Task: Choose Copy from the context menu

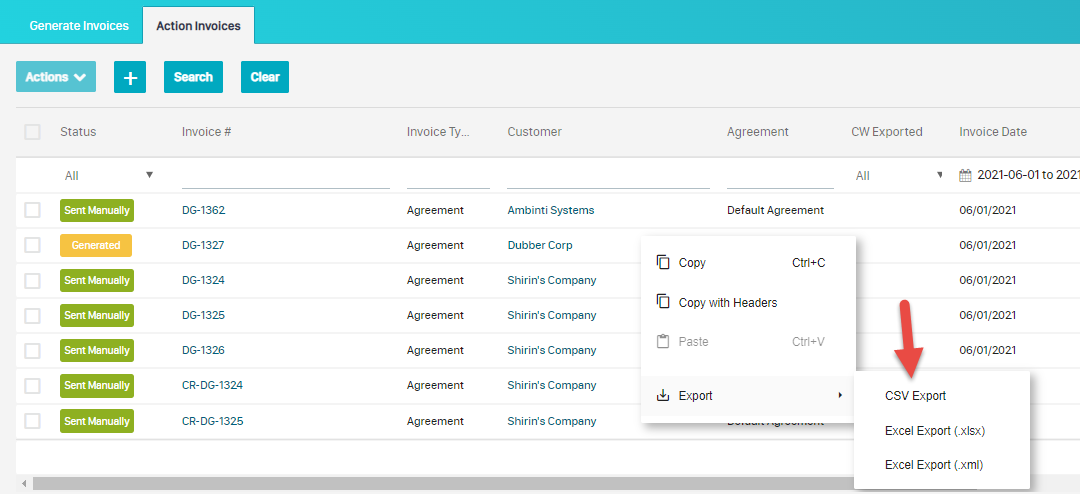Action: pos(748,263)
